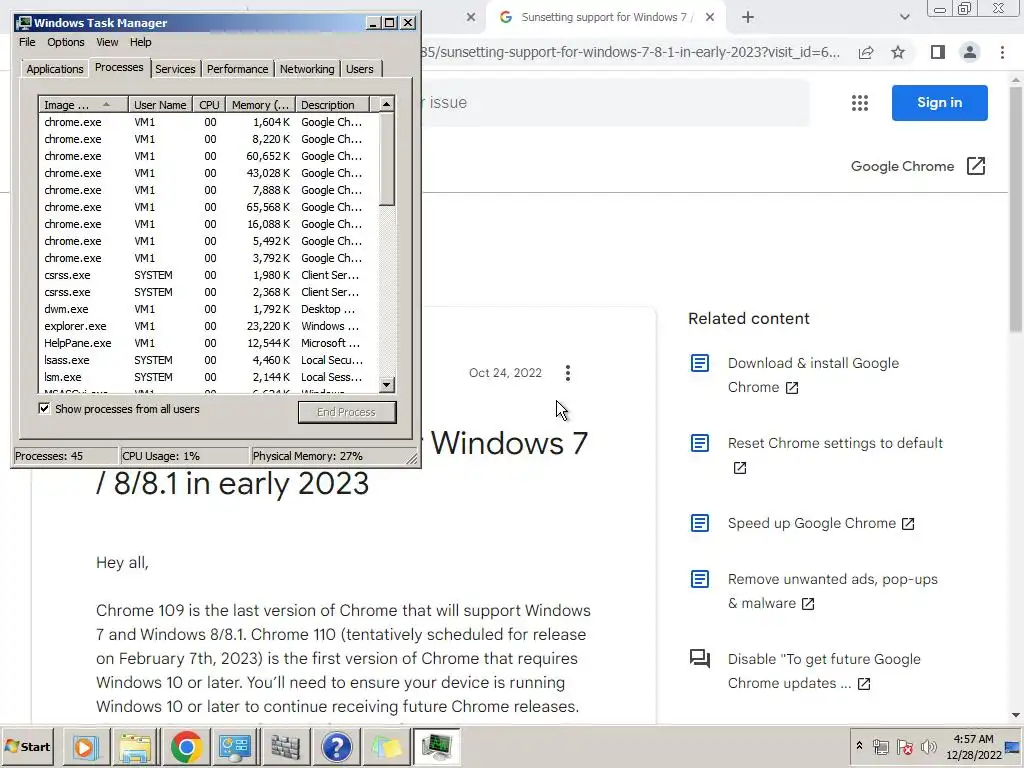Open the Speed up Google Chrome link
The image size is (1024, 768).
pyautogui.click(x=821, y=523)
